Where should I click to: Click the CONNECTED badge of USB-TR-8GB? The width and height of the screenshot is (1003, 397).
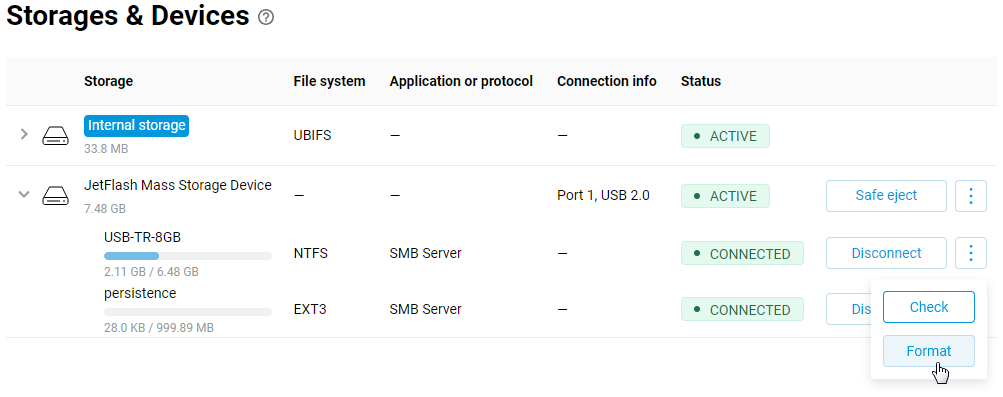pyautogui.click(x=742, y=254)
